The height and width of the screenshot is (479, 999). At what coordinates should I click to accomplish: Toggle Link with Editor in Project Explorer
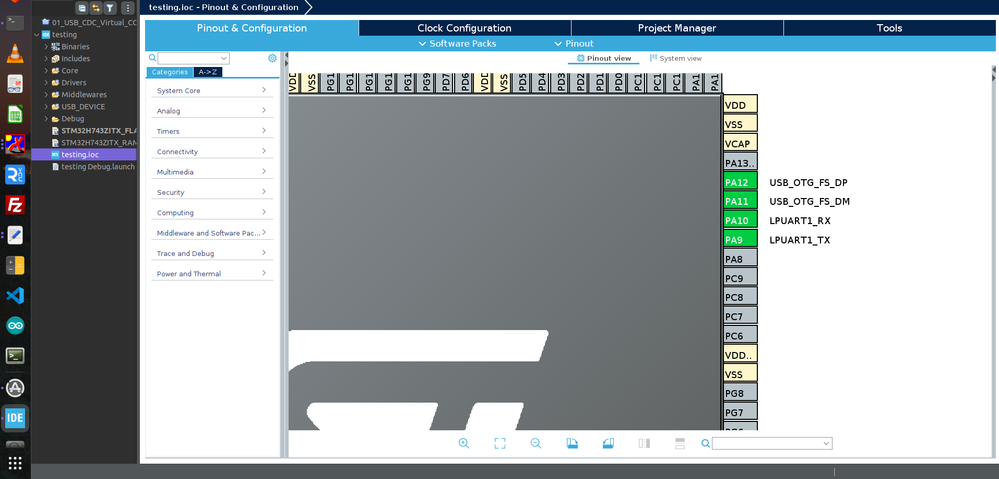(96, 8)
